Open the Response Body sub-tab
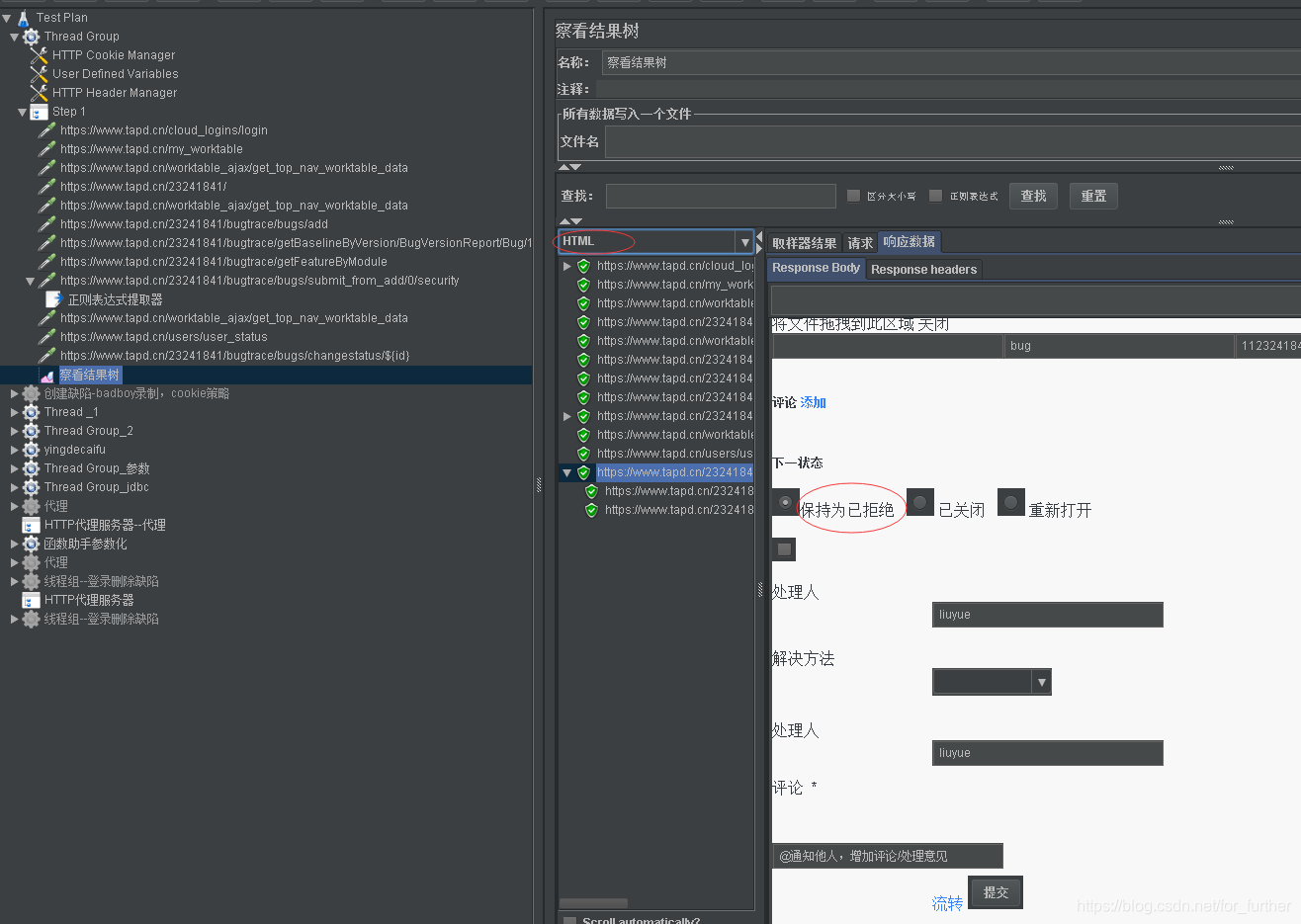This screenshot has width=1301, height=924. coord(817,268)
